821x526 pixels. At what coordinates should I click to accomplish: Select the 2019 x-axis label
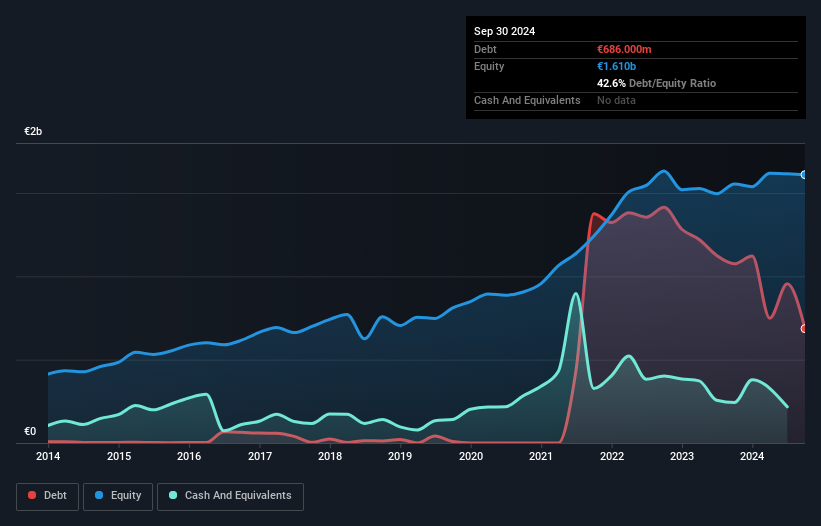tap(400, 456)
